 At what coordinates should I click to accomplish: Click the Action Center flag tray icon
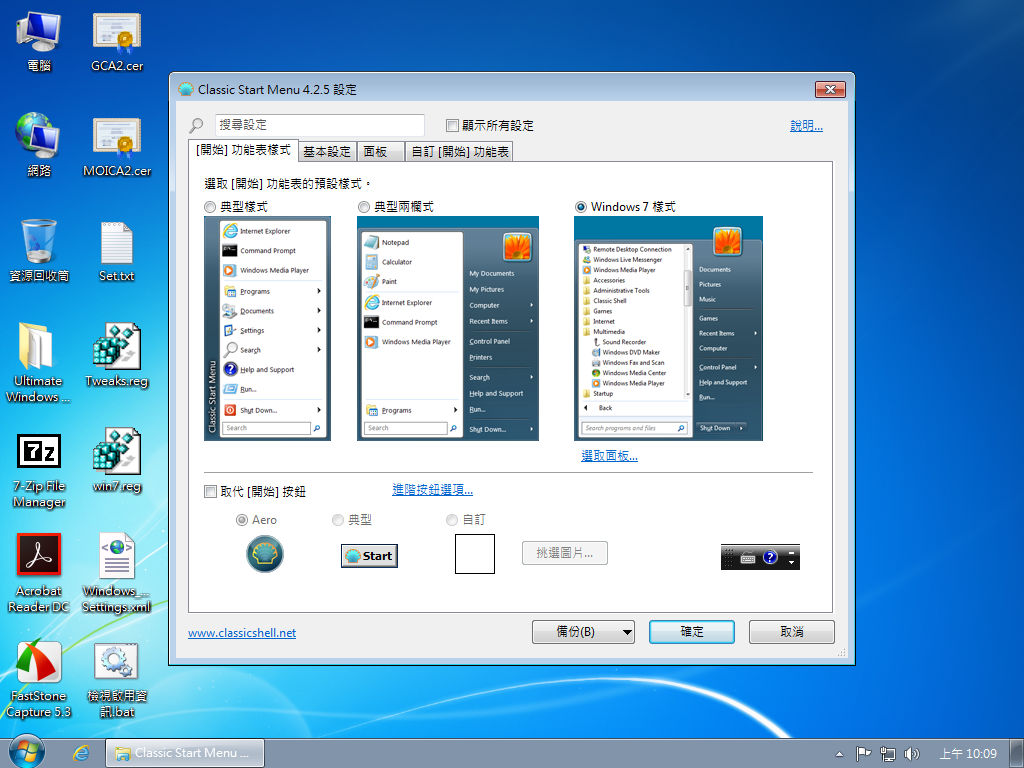tap(863, 754)
